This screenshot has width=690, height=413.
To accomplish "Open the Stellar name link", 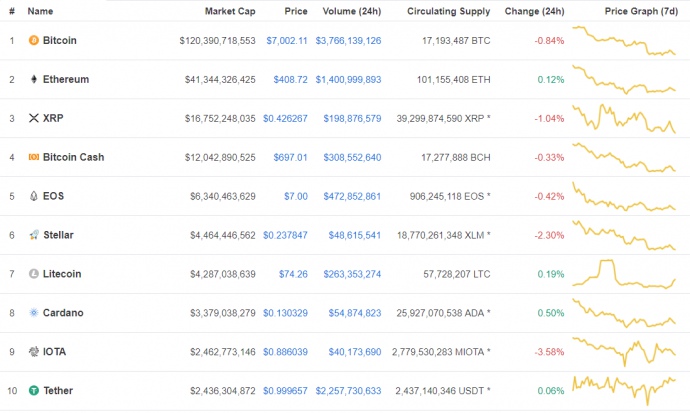I will click(x=58, y=235).
